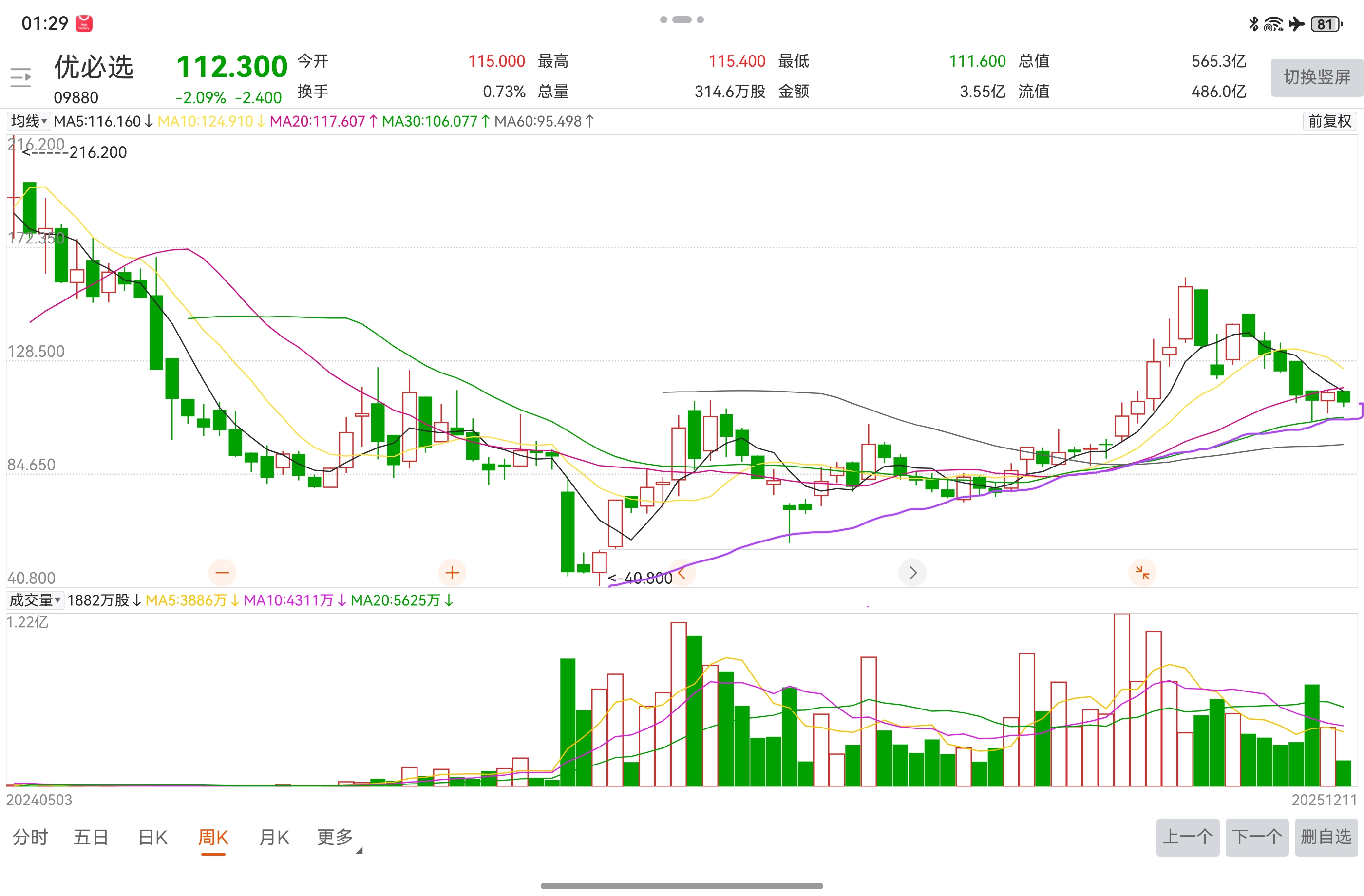Switch to 月K chart tab
The image size is (1364, 896).
click(x=274, y=837)
